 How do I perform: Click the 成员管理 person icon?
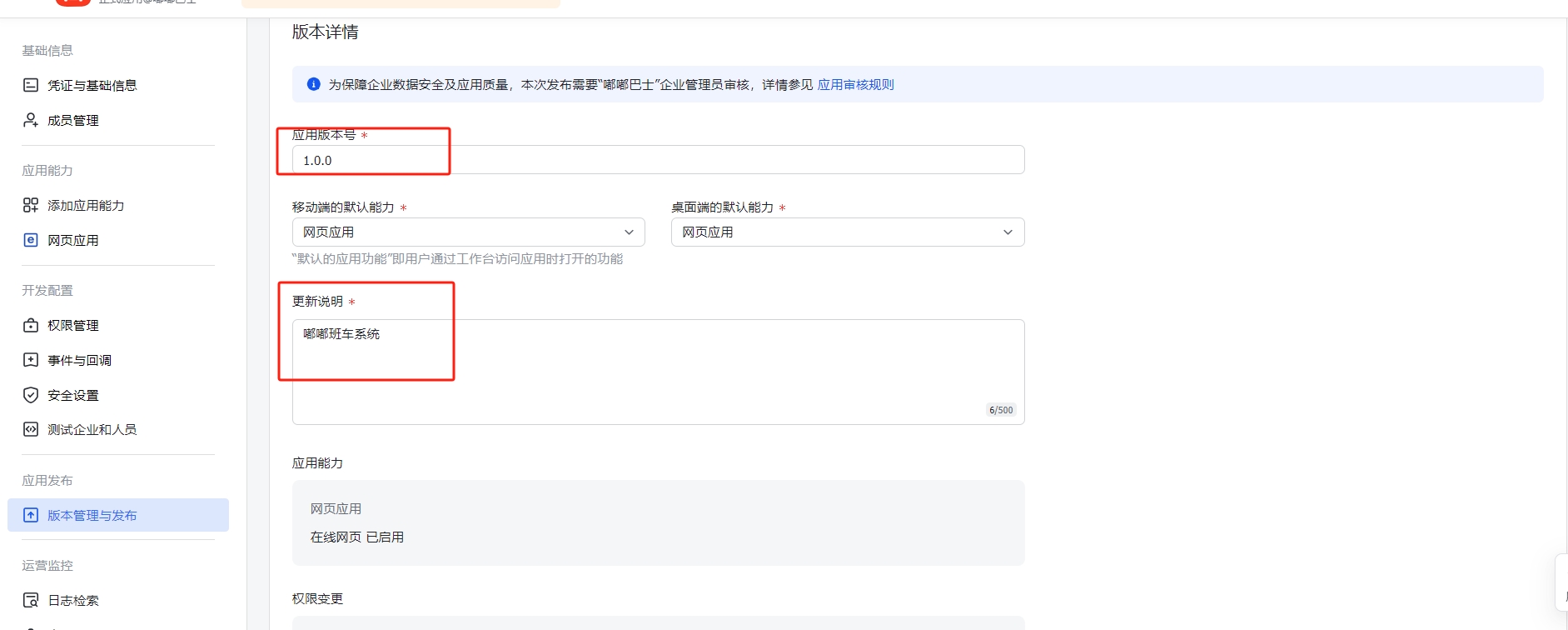point(31,120)
